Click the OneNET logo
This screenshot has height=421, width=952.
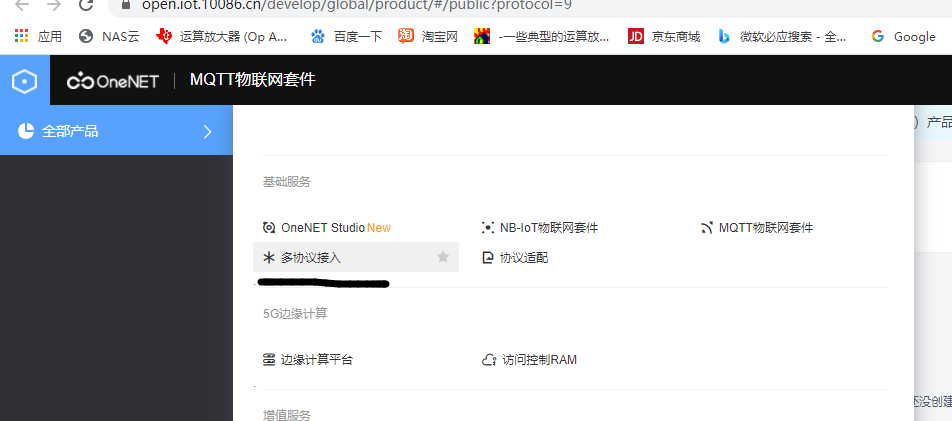[113, 81]
